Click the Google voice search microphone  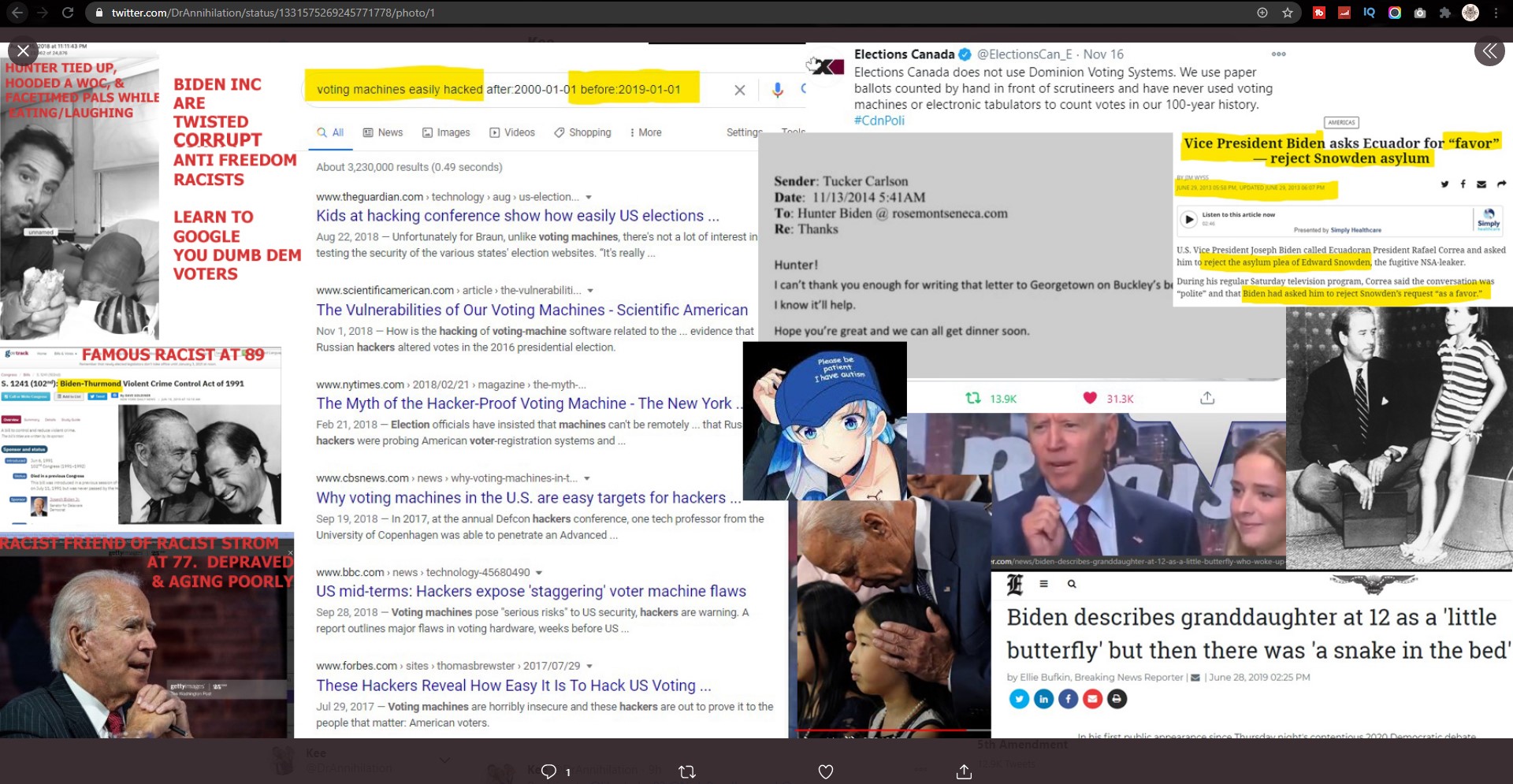(777, 90)
